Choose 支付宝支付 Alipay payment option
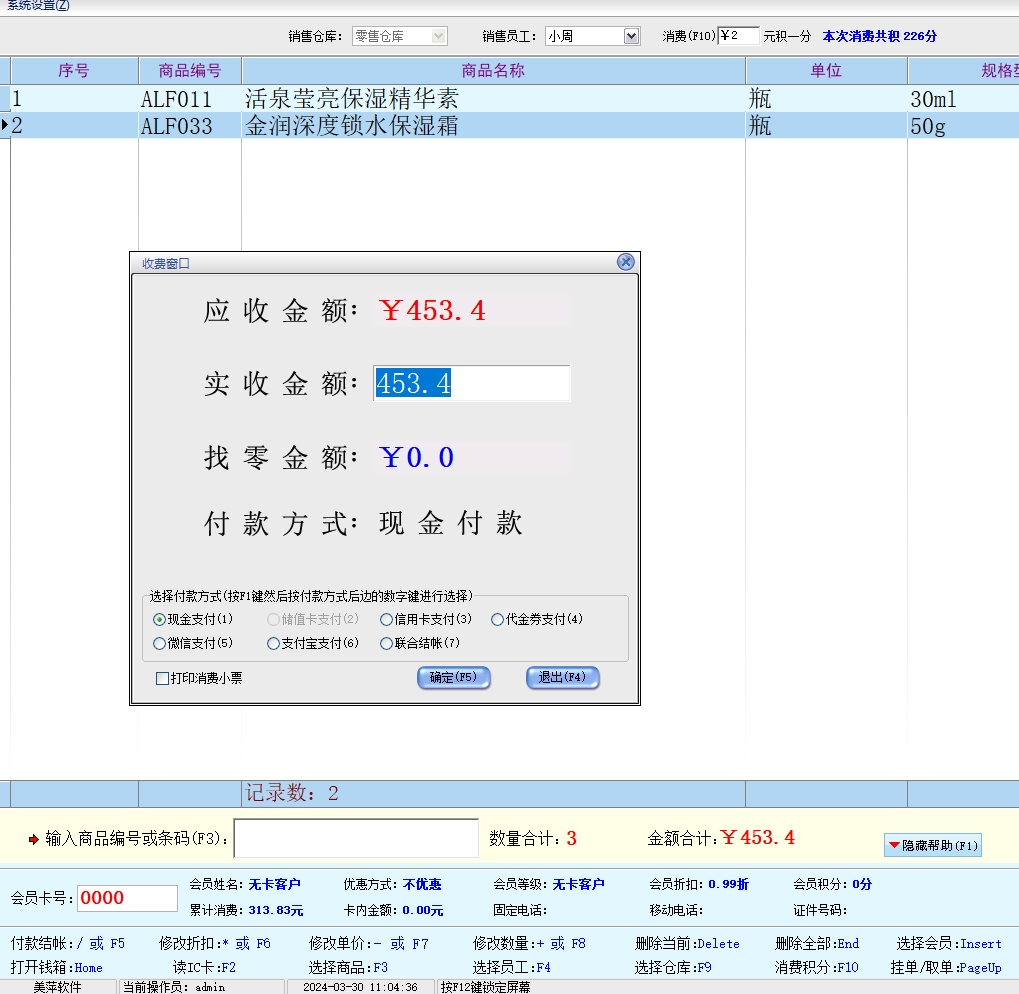The image size is (1019, 994). [x=273, y=644]
